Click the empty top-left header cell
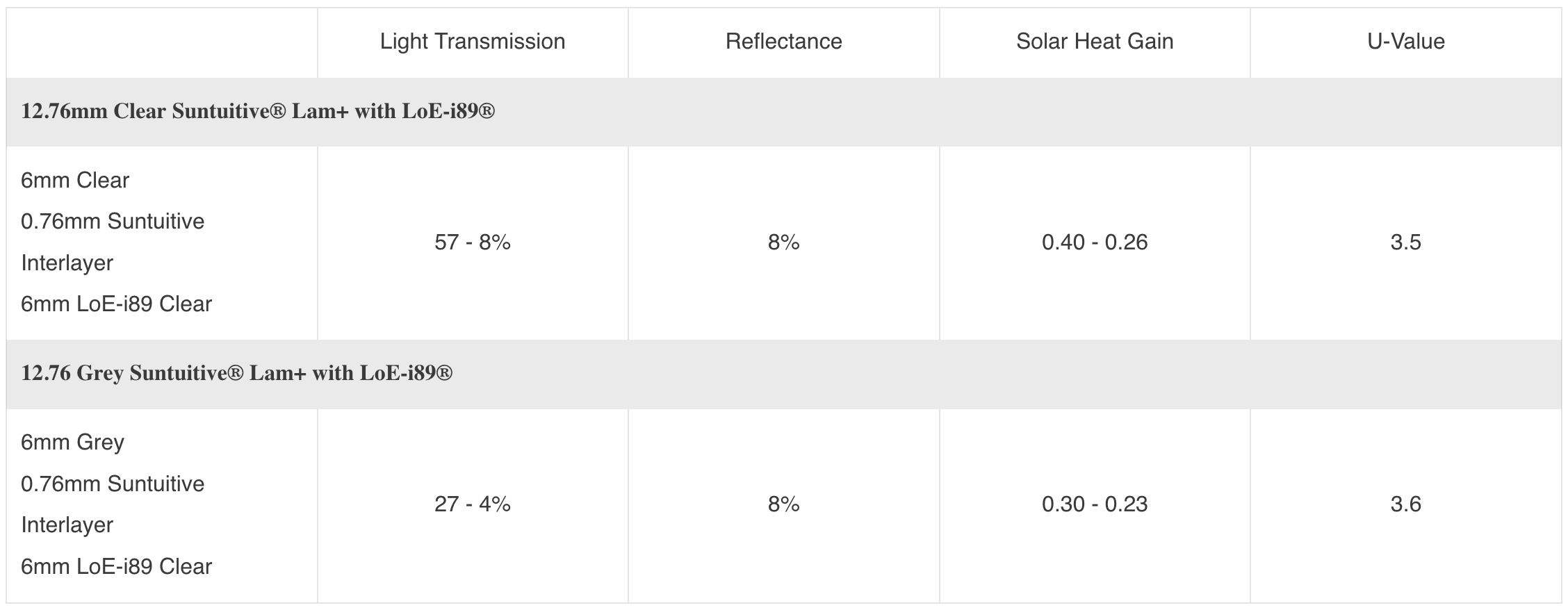Viewport: 1568px width, 610px height. coord(162,43)
